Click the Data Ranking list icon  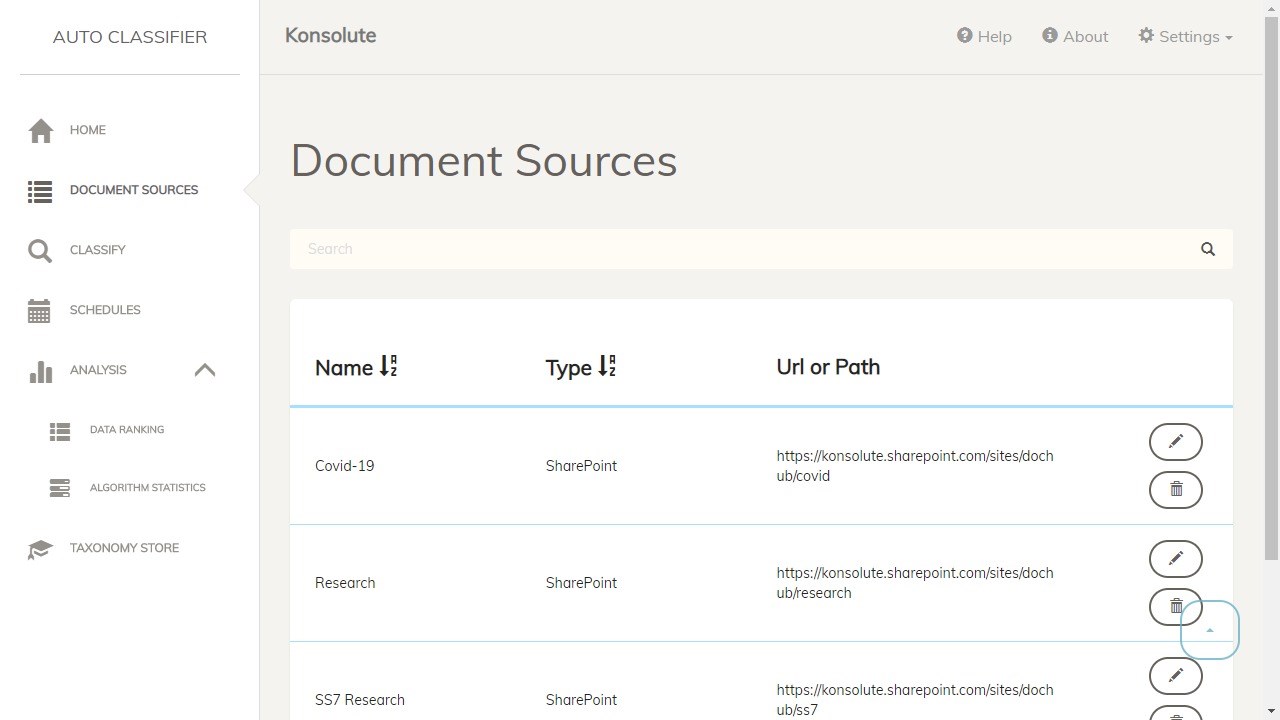coord(60,431)
